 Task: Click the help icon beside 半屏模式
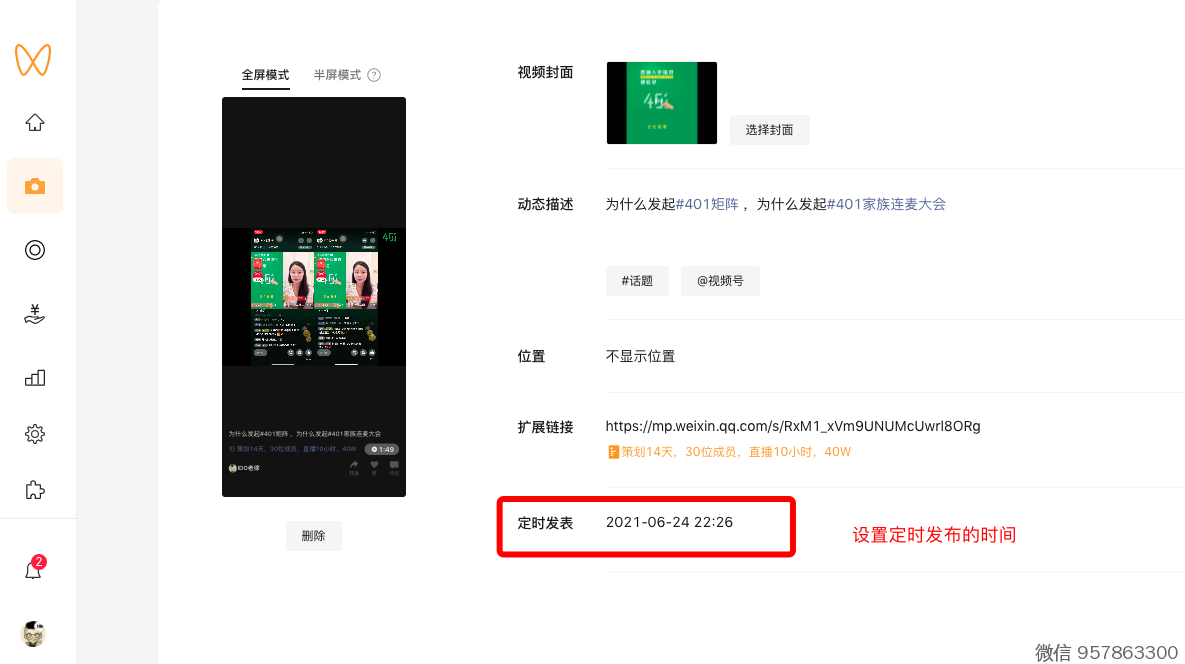374,75
